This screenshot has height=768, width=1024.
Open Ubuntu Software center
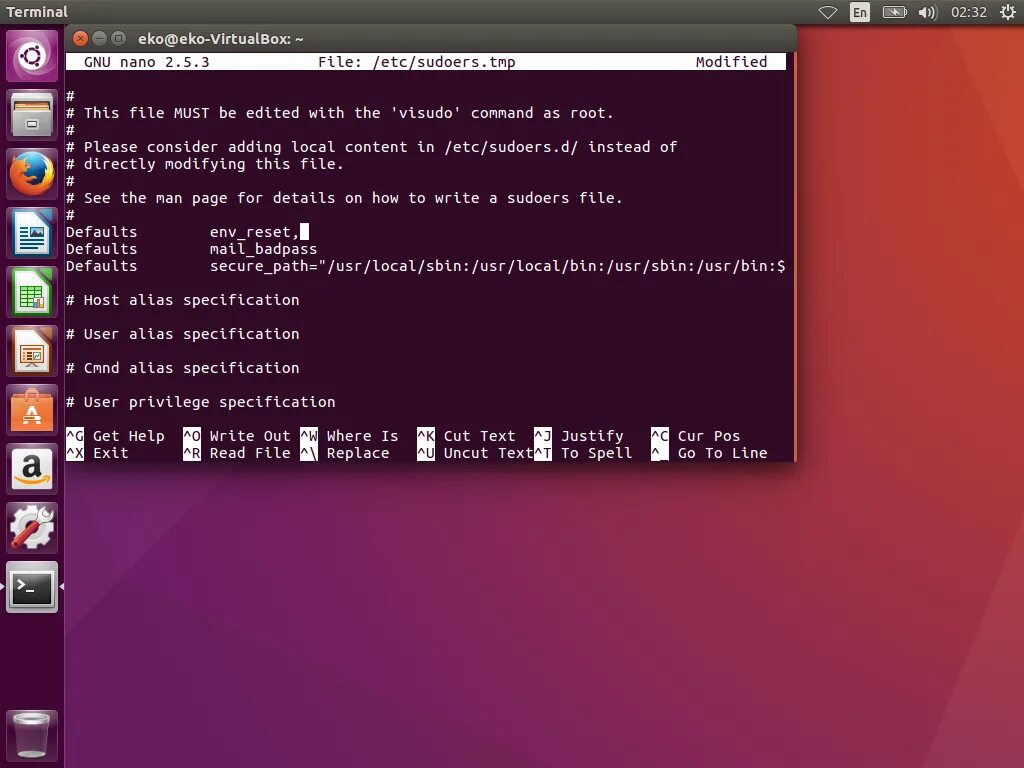click(x=32, y=410)
